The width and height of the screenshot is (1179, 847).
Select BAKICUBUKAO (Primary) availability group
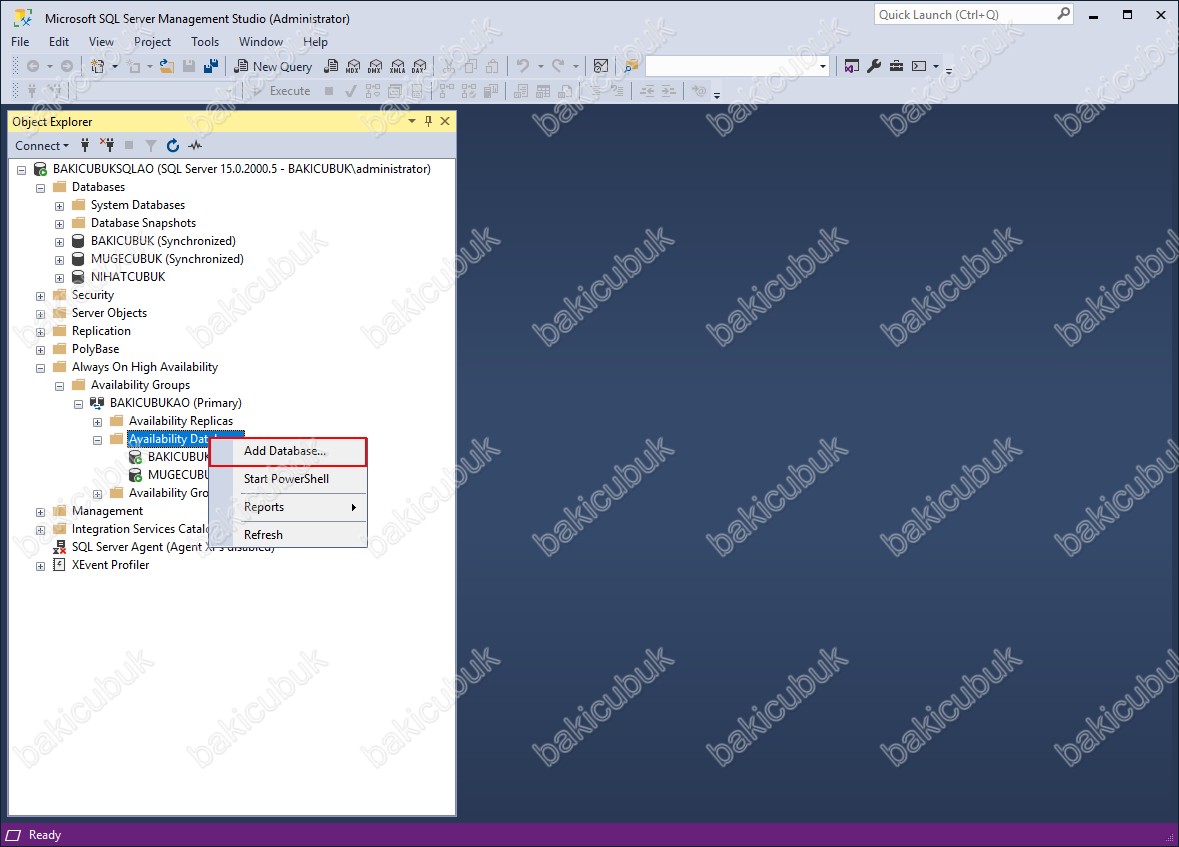[175, 402]
